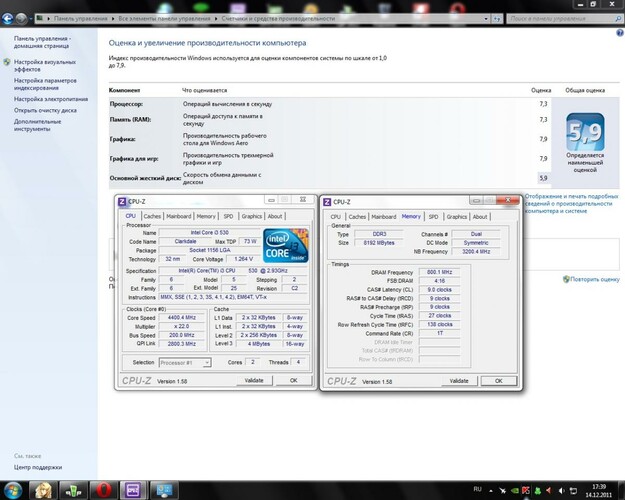625x500 pixels.
Task: Open the Opera browser taskbar icon
Action: 103,490
